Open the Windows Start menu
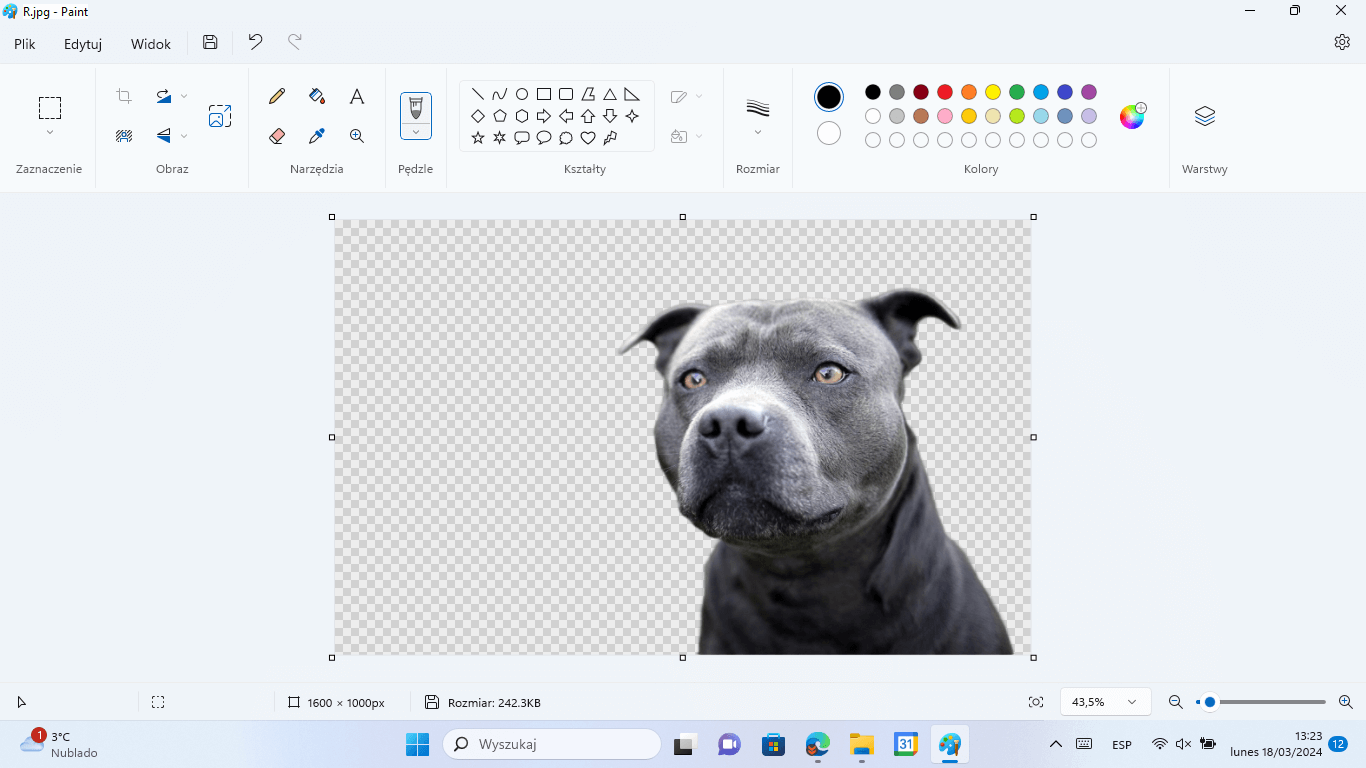This screenshot has width=1366, height=768. pos(417,744)
